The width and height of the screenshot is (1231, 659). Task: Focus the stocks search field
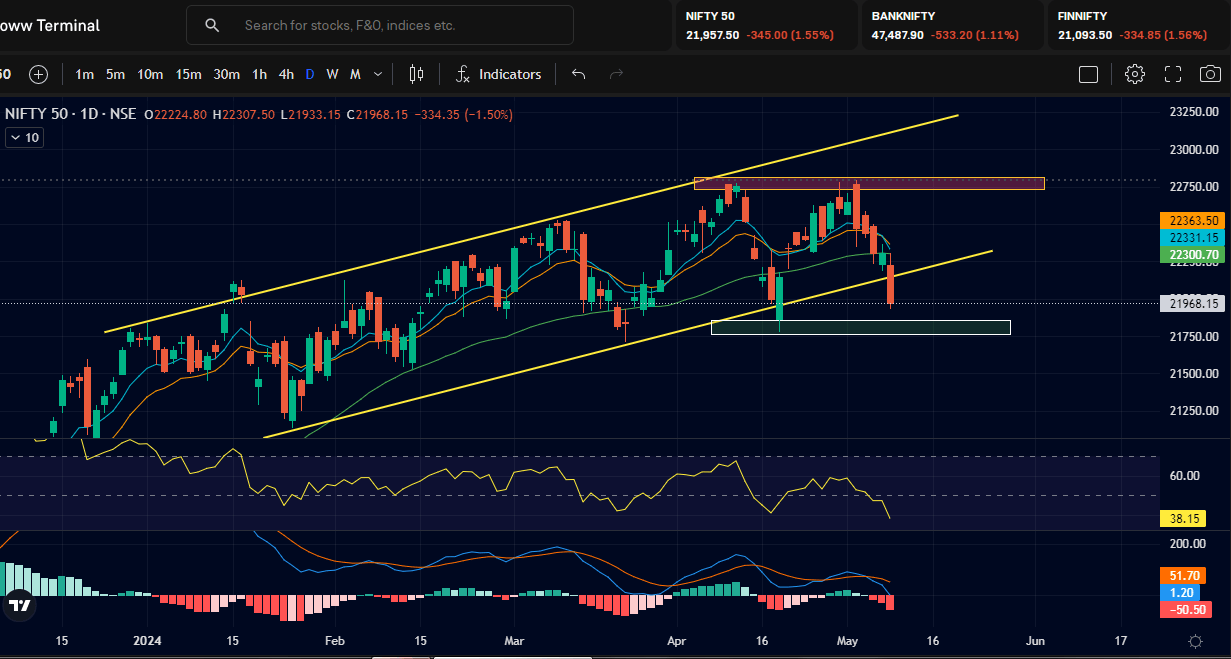click(x=380, y=25)
